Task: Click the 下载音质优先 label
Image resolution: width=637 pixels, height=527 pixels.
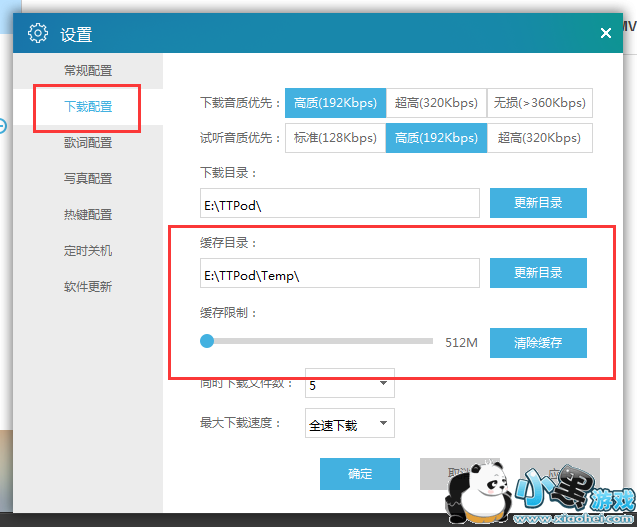Action: (240, 103)
